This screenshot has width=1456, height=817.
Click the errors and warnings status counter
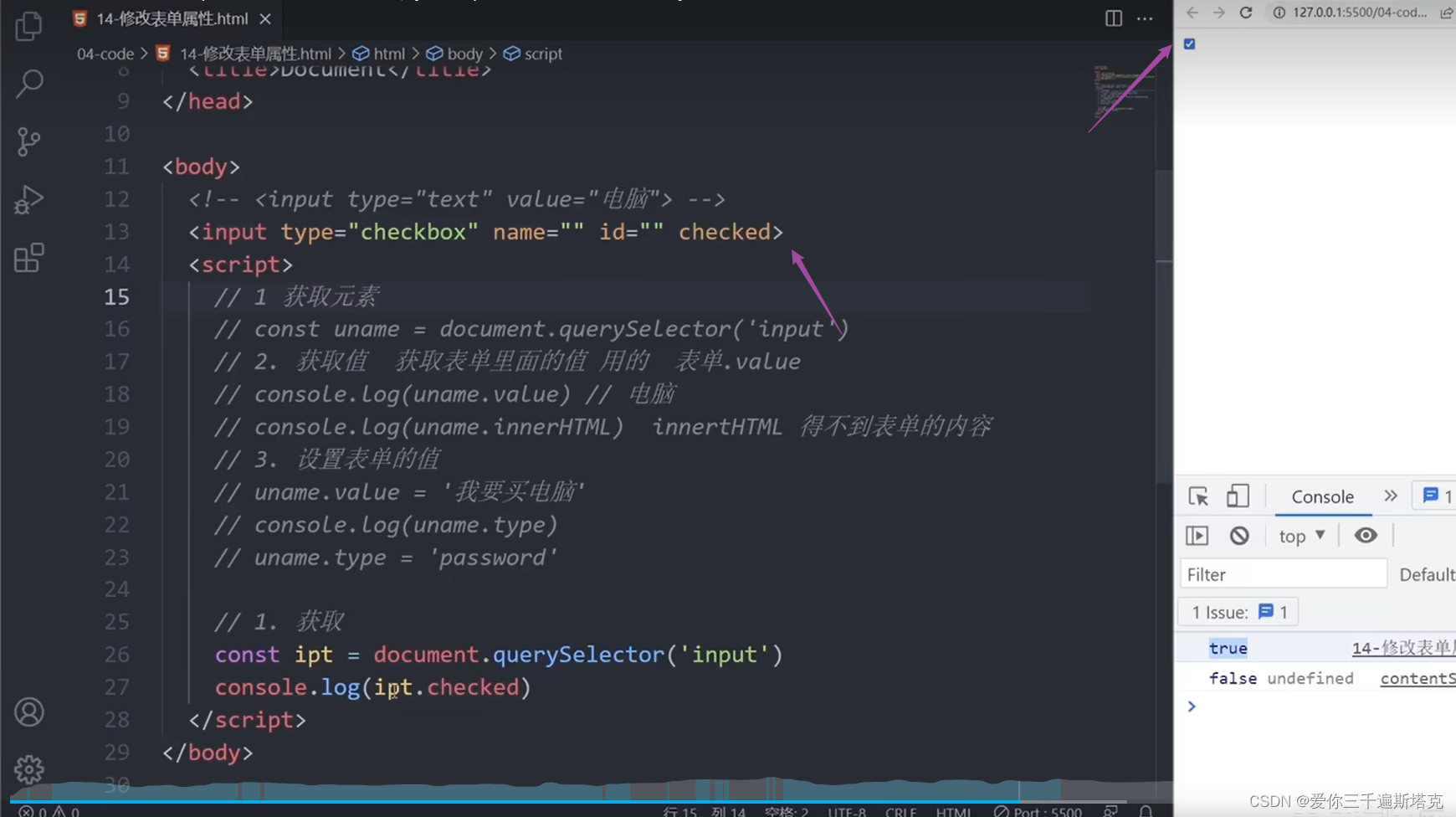click(49, 811)
